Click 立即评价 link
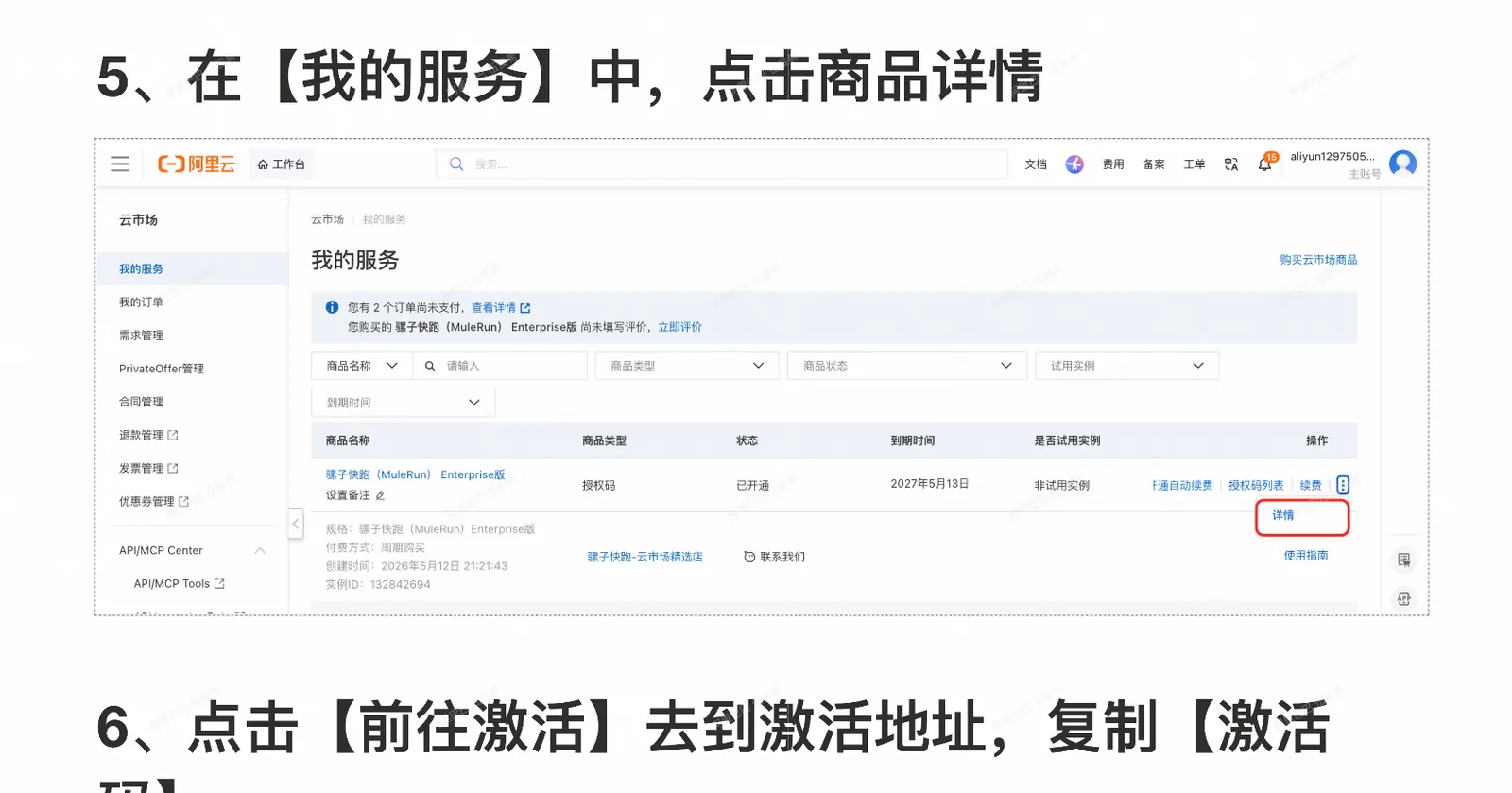The width and height of the screenshot is (1512, 793). [x=679, y=327]
